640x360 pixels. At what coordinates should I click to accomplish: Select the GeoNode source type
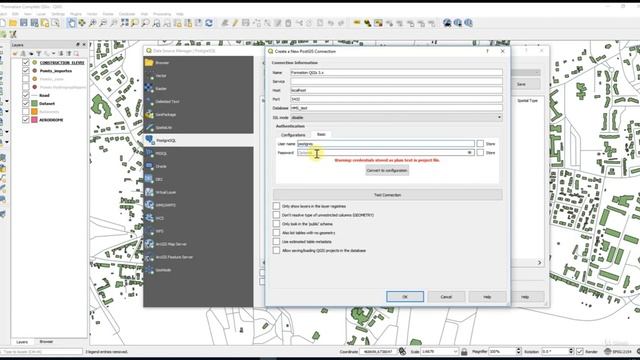click(x=198, y=270)
